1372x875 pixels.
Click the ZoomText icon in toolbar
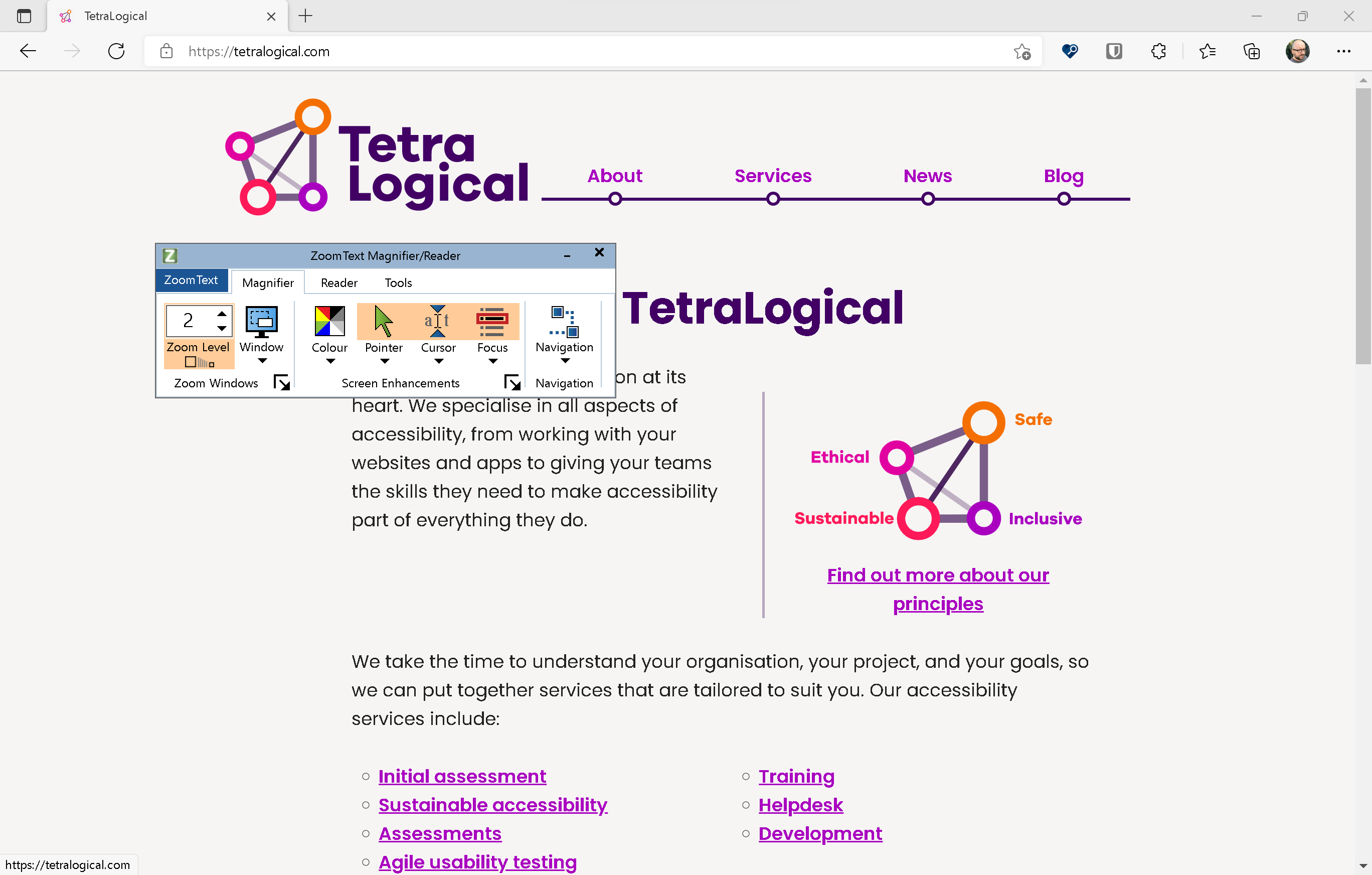pos(169,255)
